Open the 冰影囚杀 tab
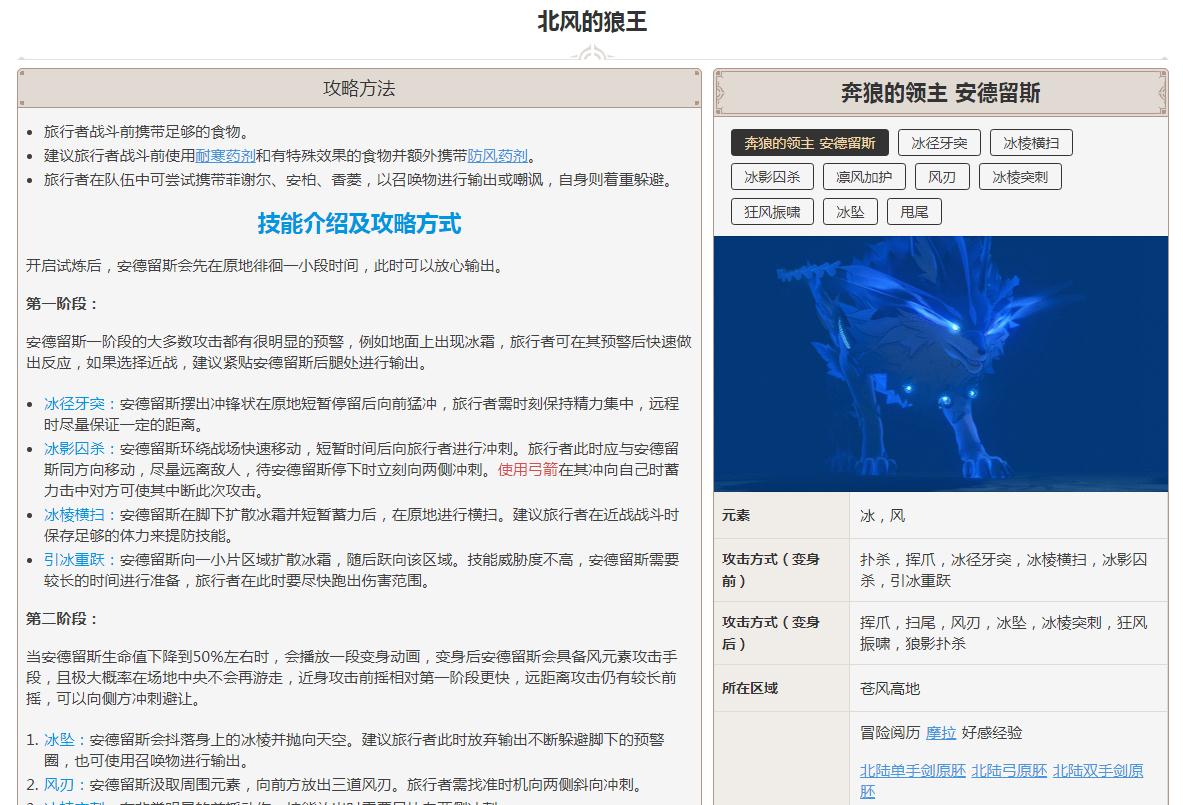 click(x=772, y=177)
